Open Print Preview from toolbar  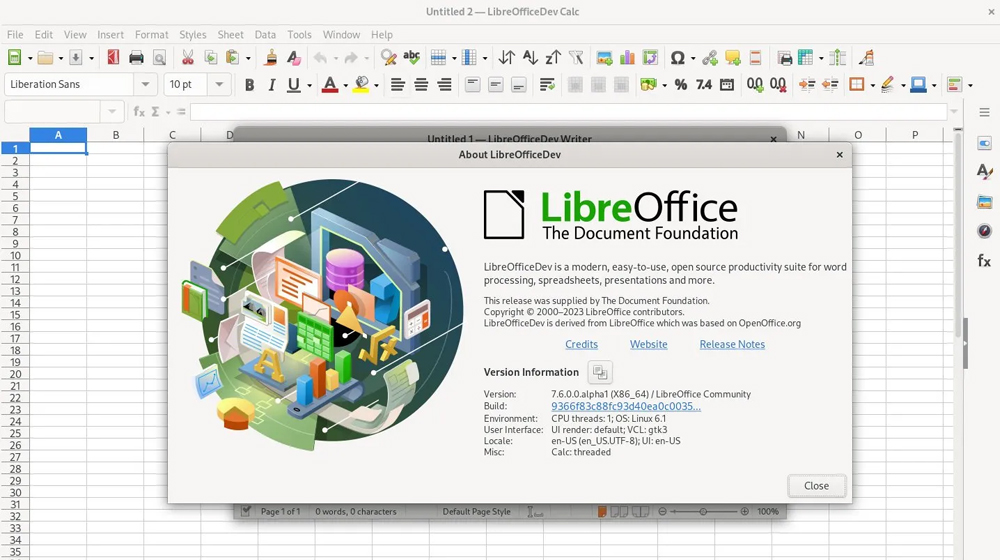tap(159, 58)
